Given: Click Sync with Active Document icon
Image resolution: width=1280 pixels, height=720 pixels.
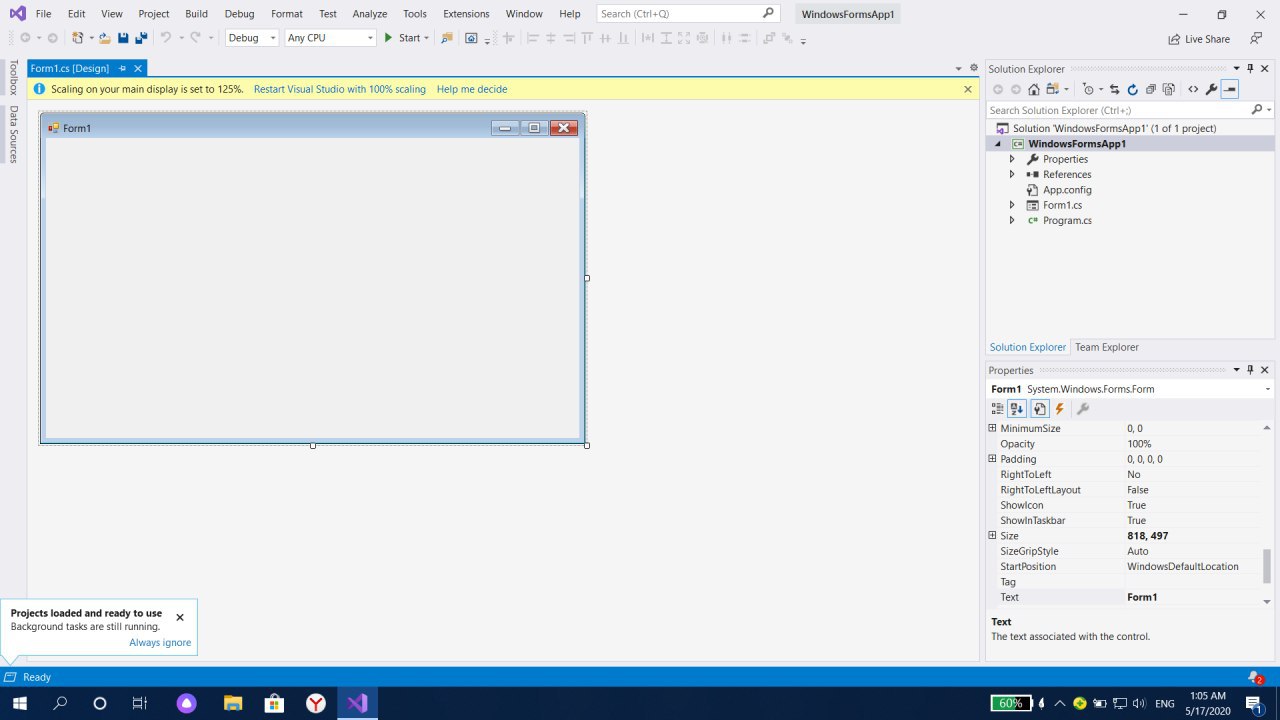Looking at the screenshot, I should coord(1115,89).
